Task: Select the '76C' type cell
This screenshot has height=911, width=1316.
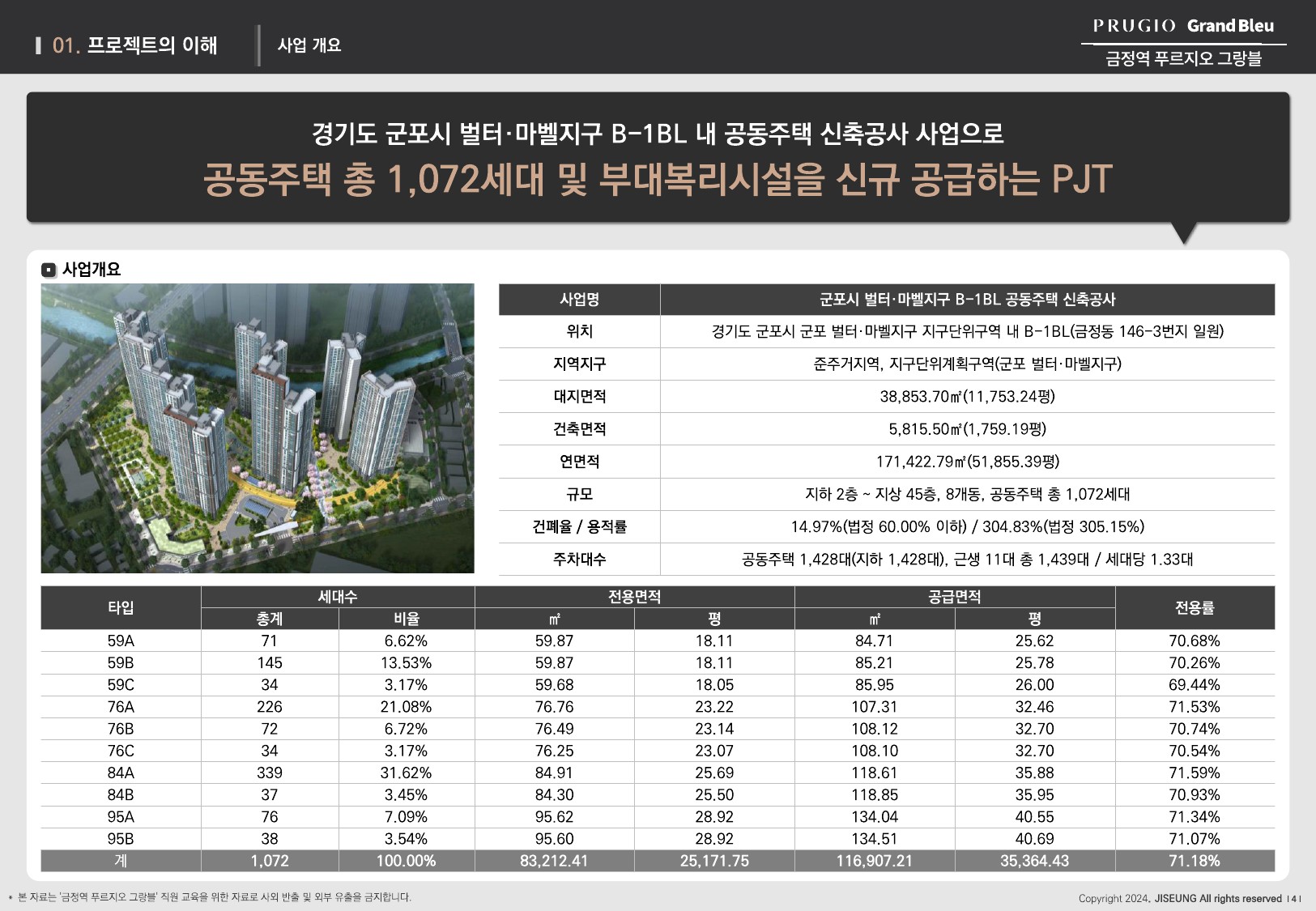Action: coord(121,751)
